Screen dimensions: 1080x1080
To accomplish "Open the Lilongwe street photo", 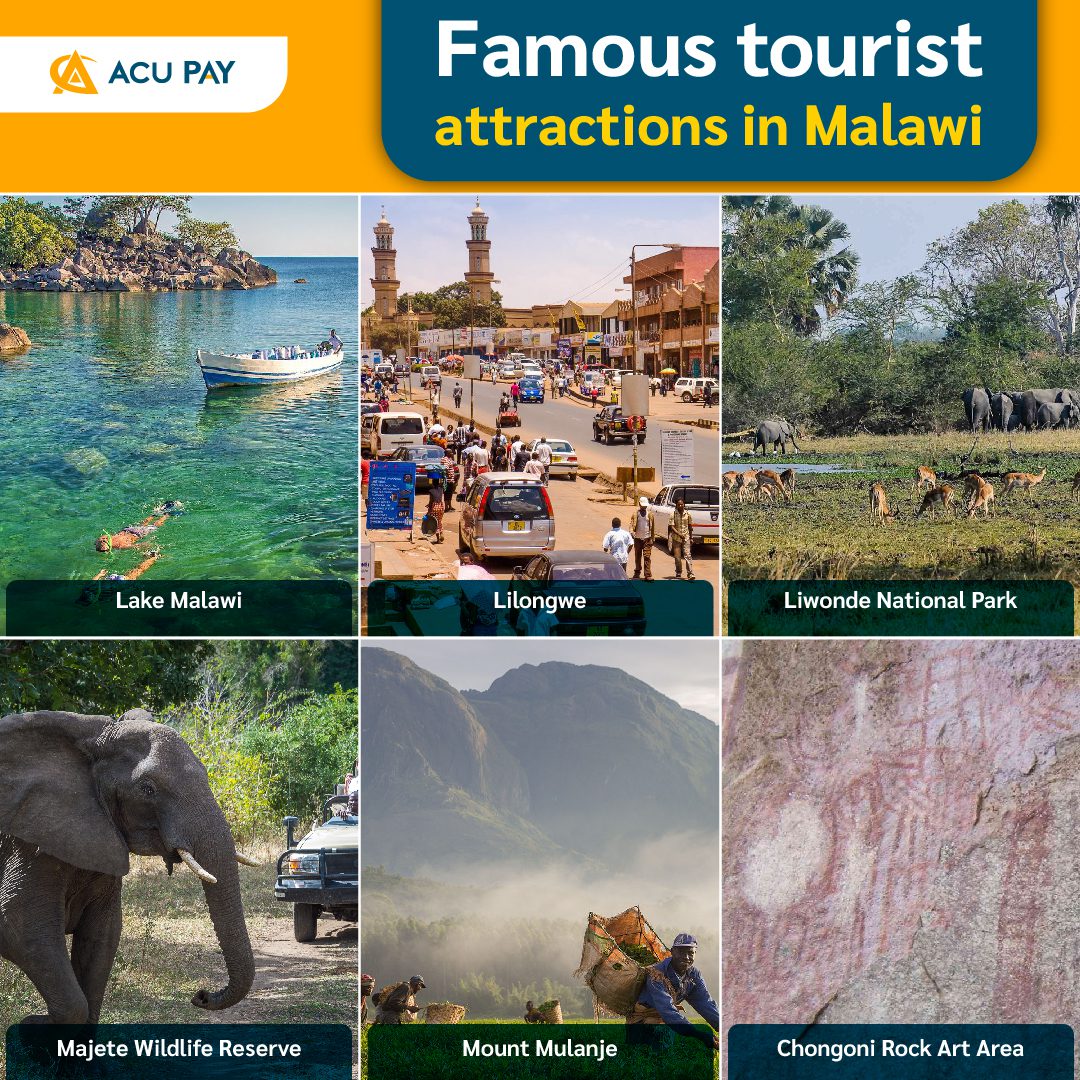I will tap(540, 415).
